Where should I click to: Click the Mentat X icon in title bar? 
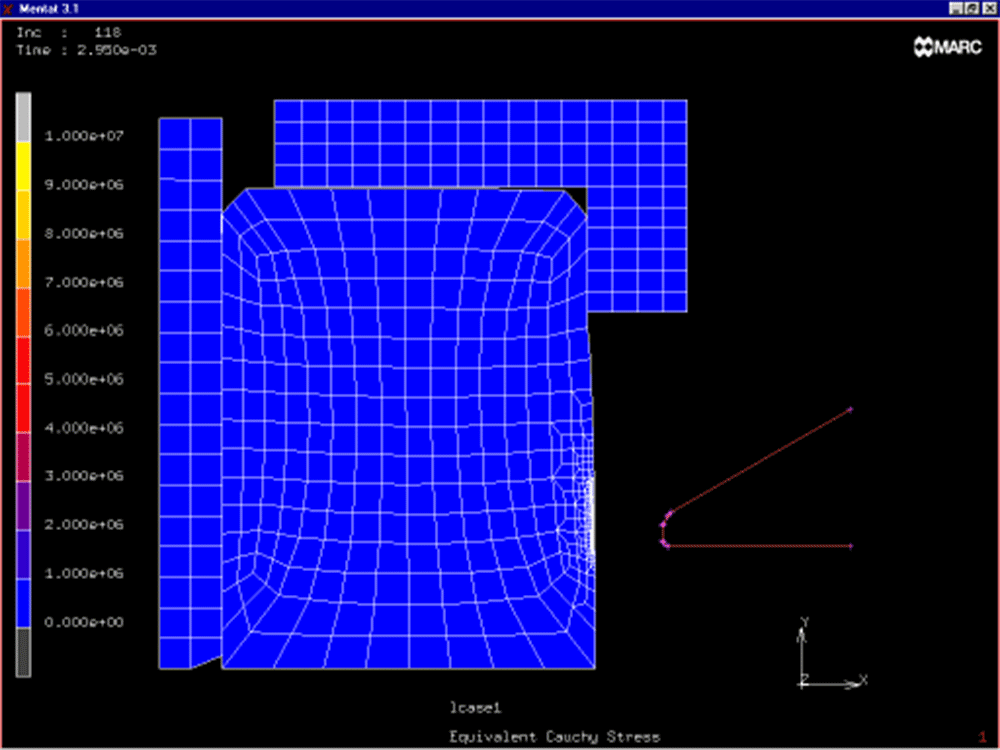pos(8,8)
